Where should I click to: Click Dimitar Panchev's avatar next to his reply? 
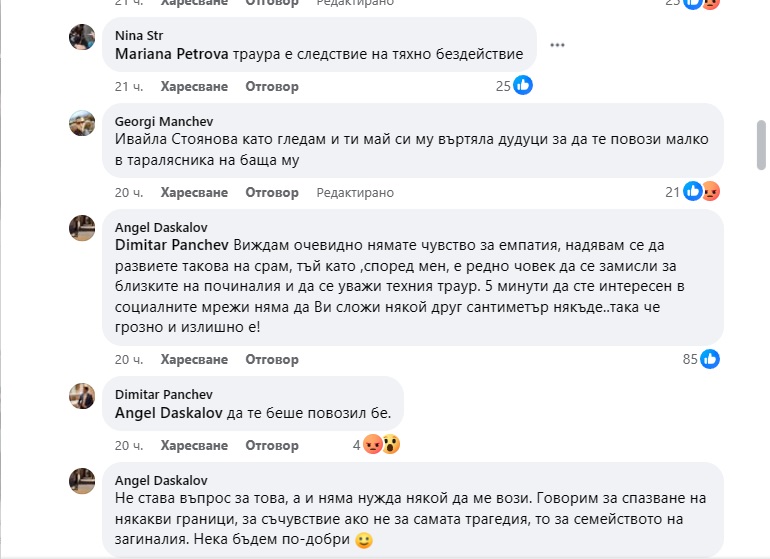82,395
